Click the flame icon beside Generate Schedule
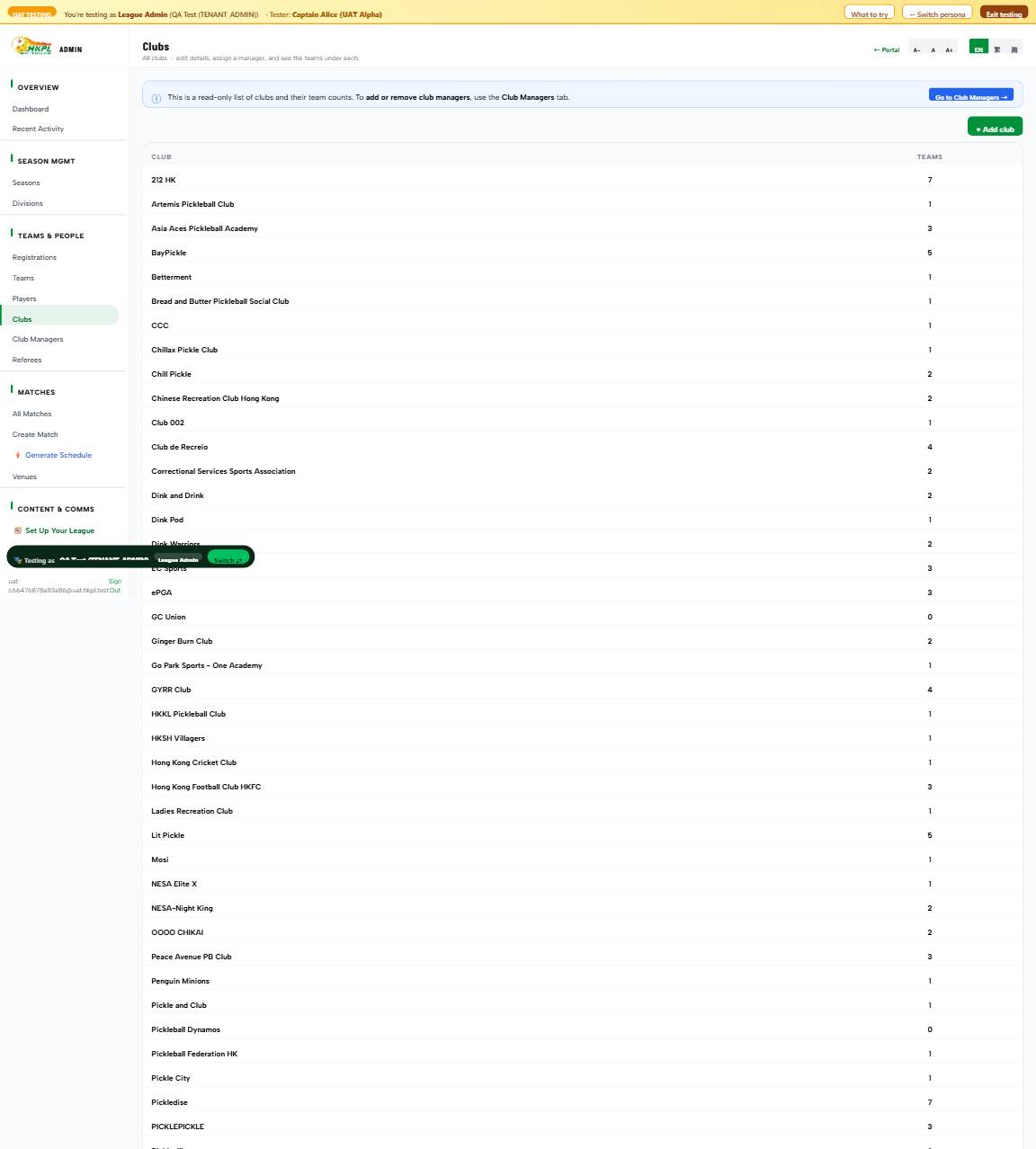1036x1149 pixels. click(18, 455)
